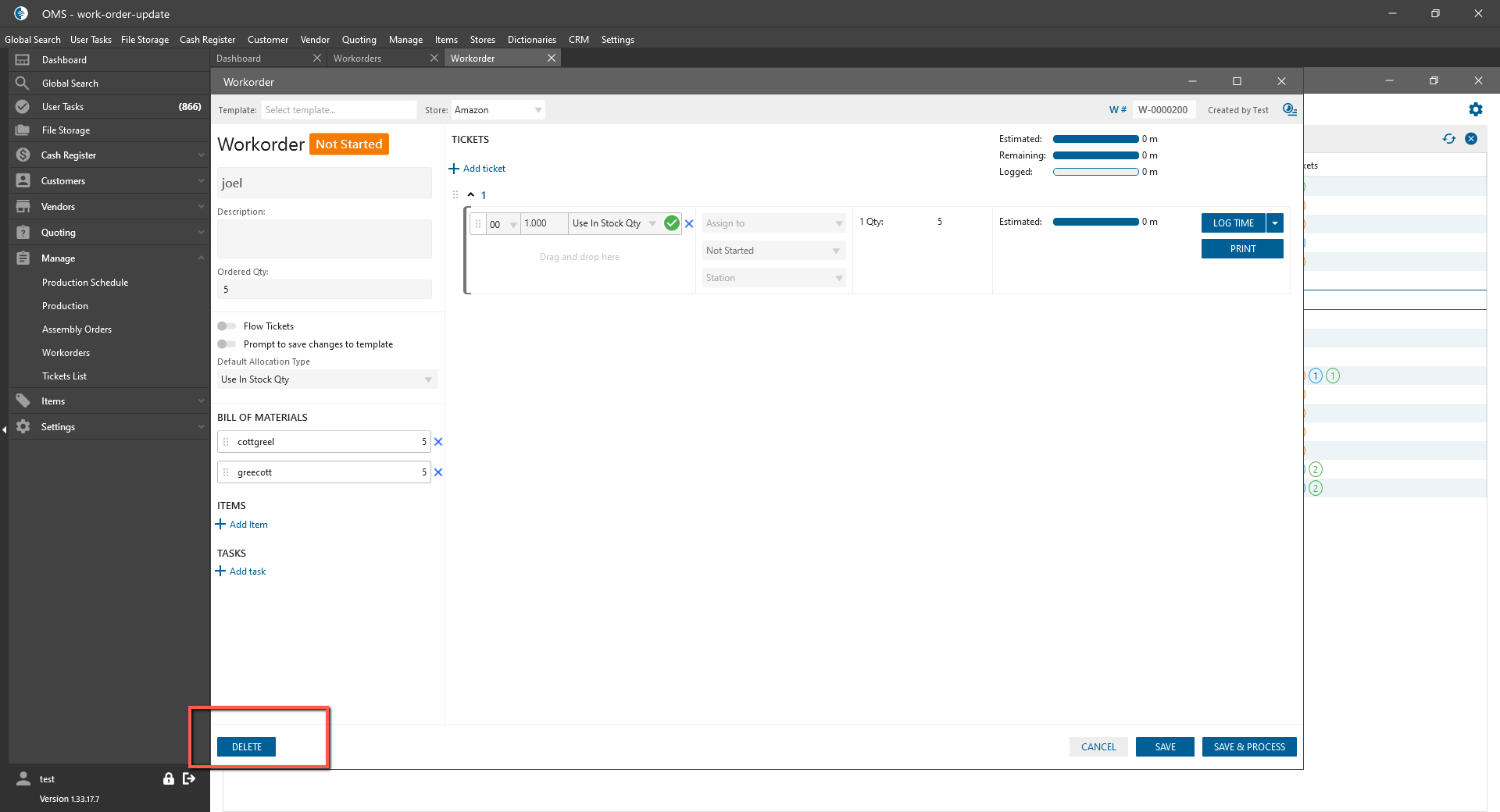
Task: Click the Ordered Qty field
Action: 324,290
